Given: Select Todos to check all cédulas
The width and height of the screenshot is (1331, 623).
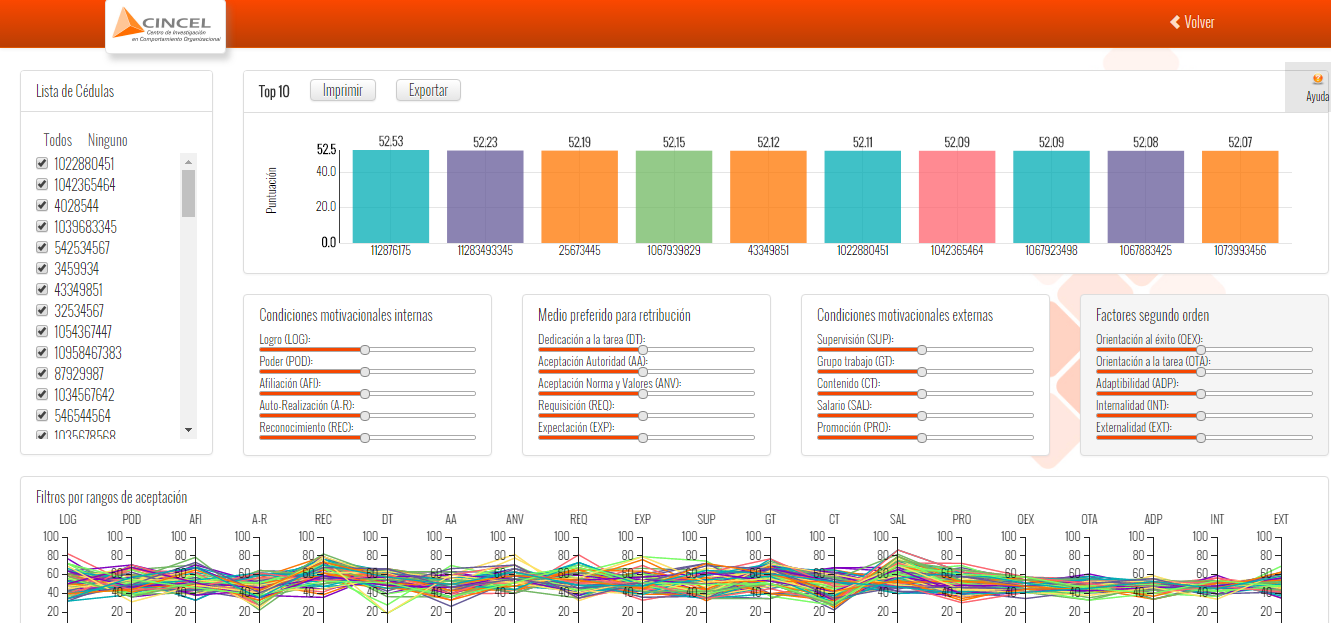Looking at the screenshot, I should pyautogui.click(x=58, y=140).
